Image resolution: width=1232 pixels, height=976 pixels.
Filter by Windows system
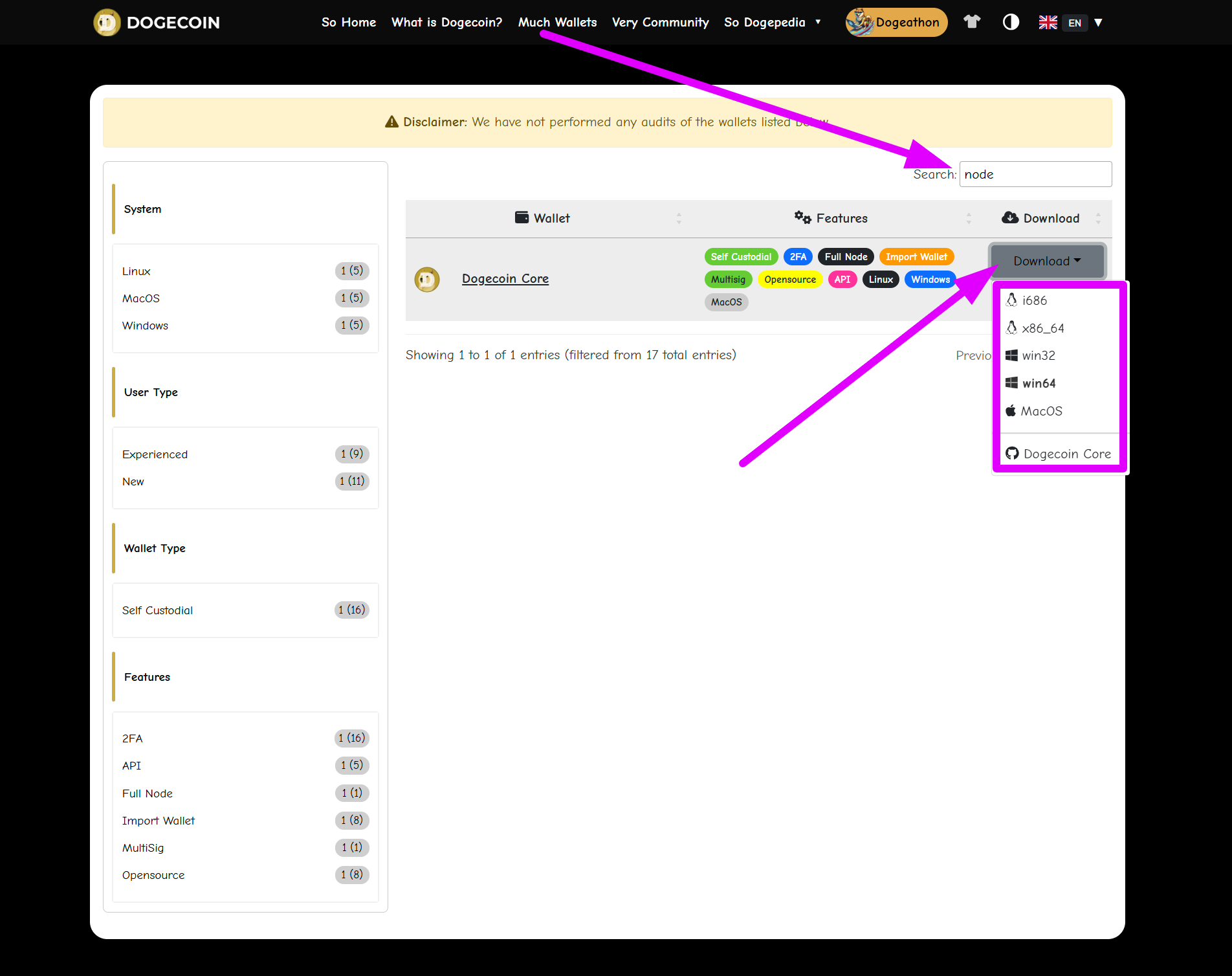(245, 326)
